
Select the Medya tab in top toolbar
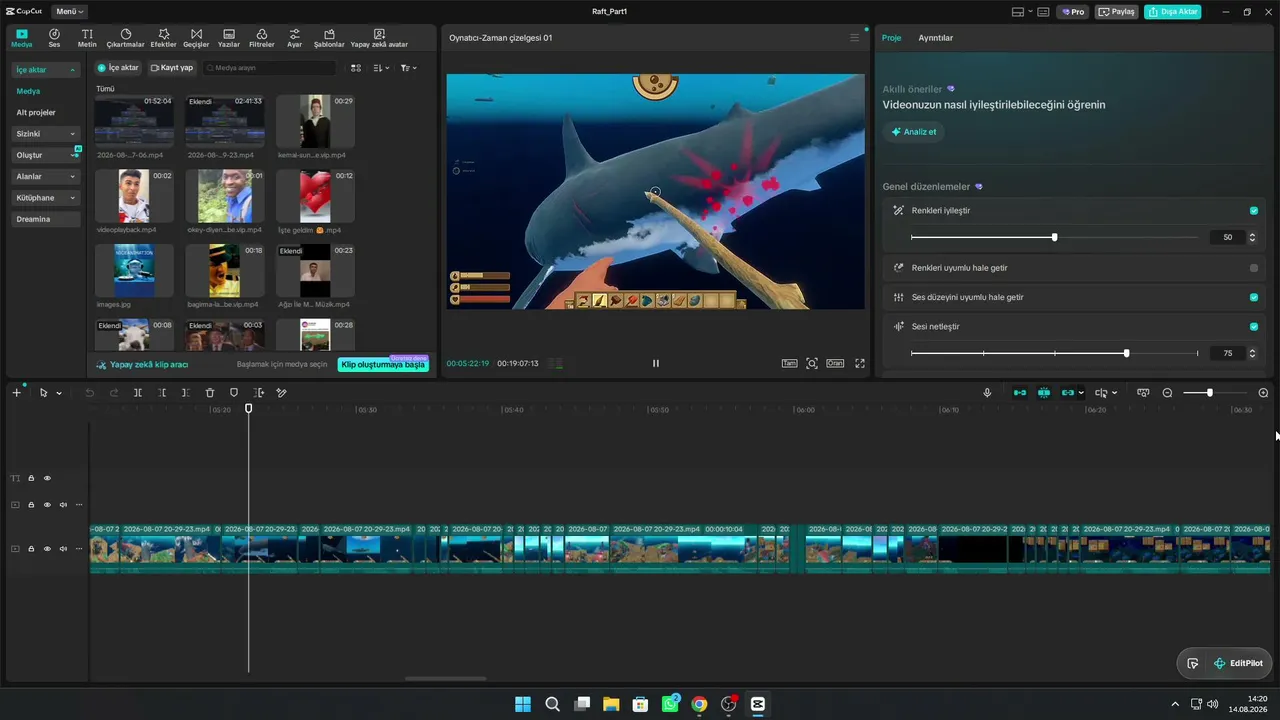point(22,38)
